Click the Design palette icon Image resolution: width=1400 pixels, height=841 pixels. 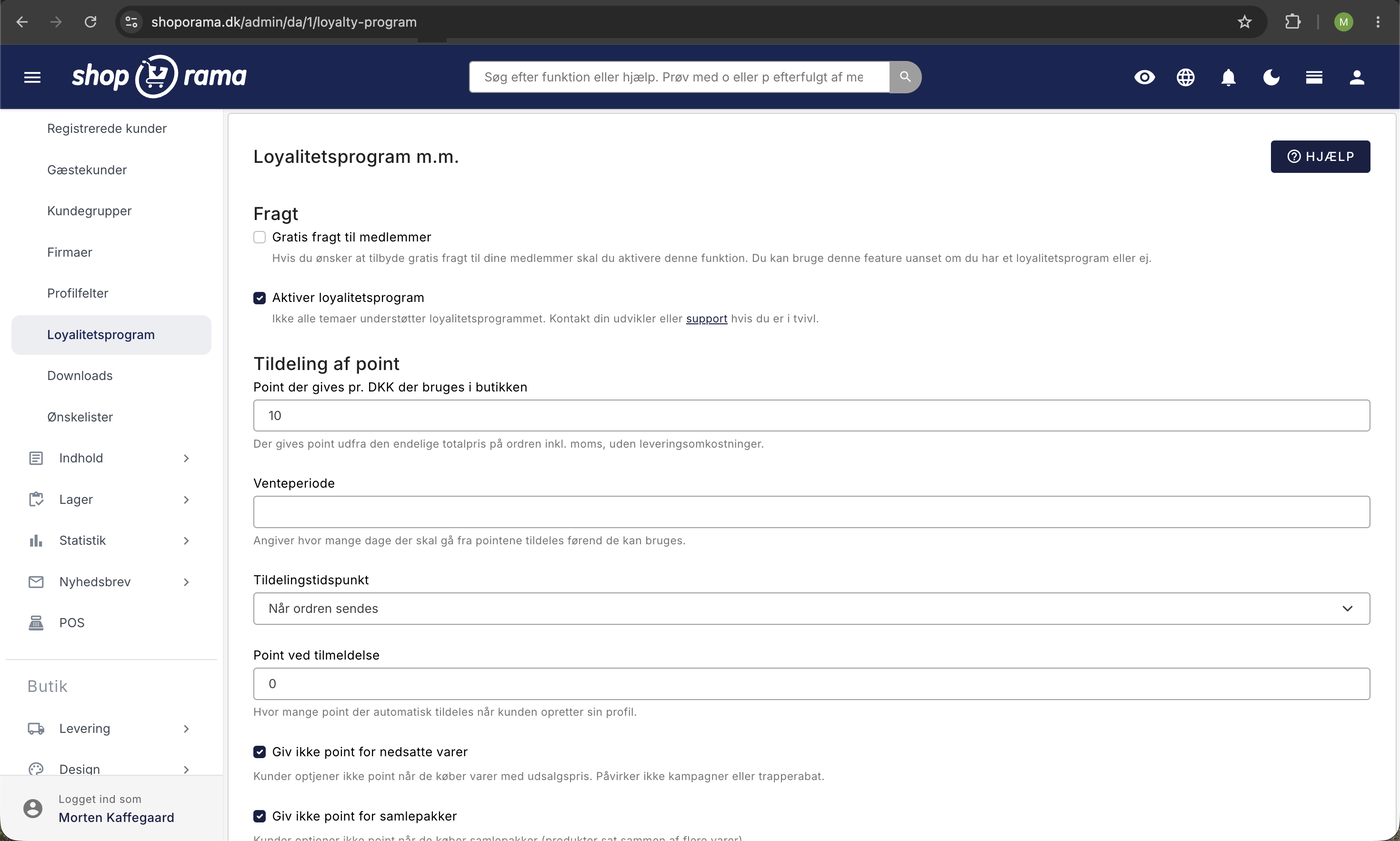pos(36,769)
